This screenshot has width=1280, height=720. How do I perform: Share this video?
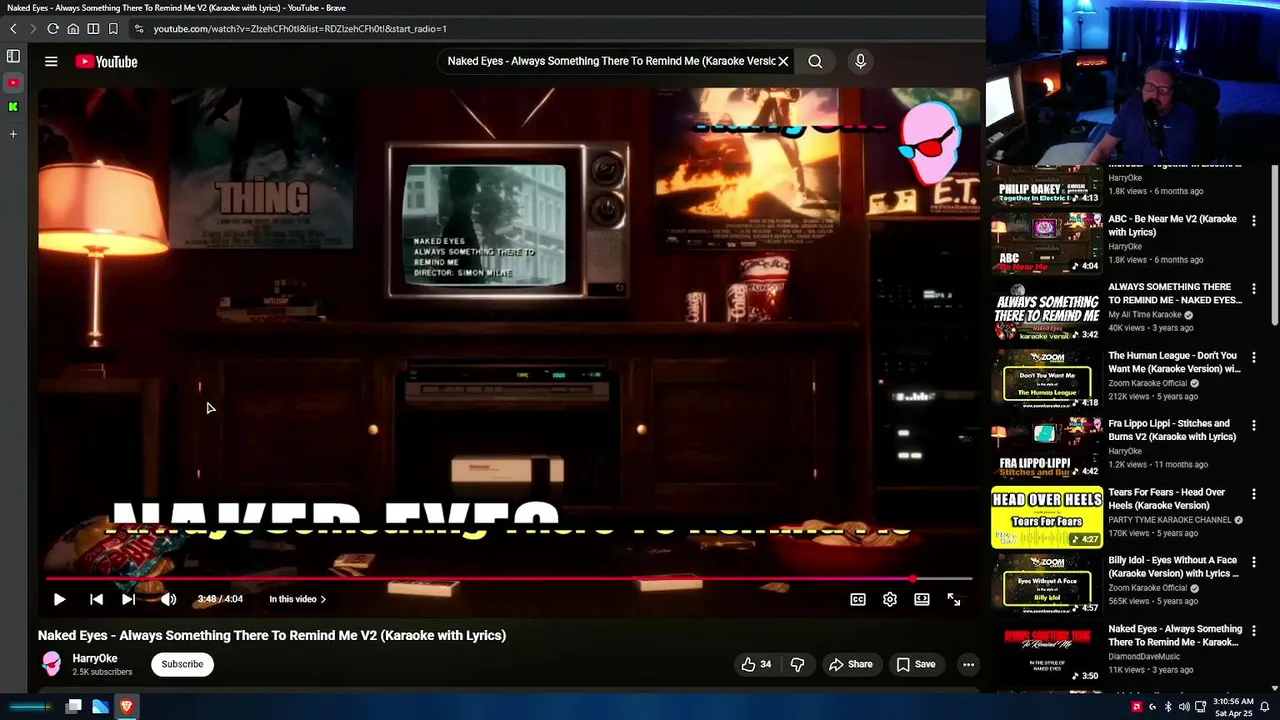(x=850, y=664)
